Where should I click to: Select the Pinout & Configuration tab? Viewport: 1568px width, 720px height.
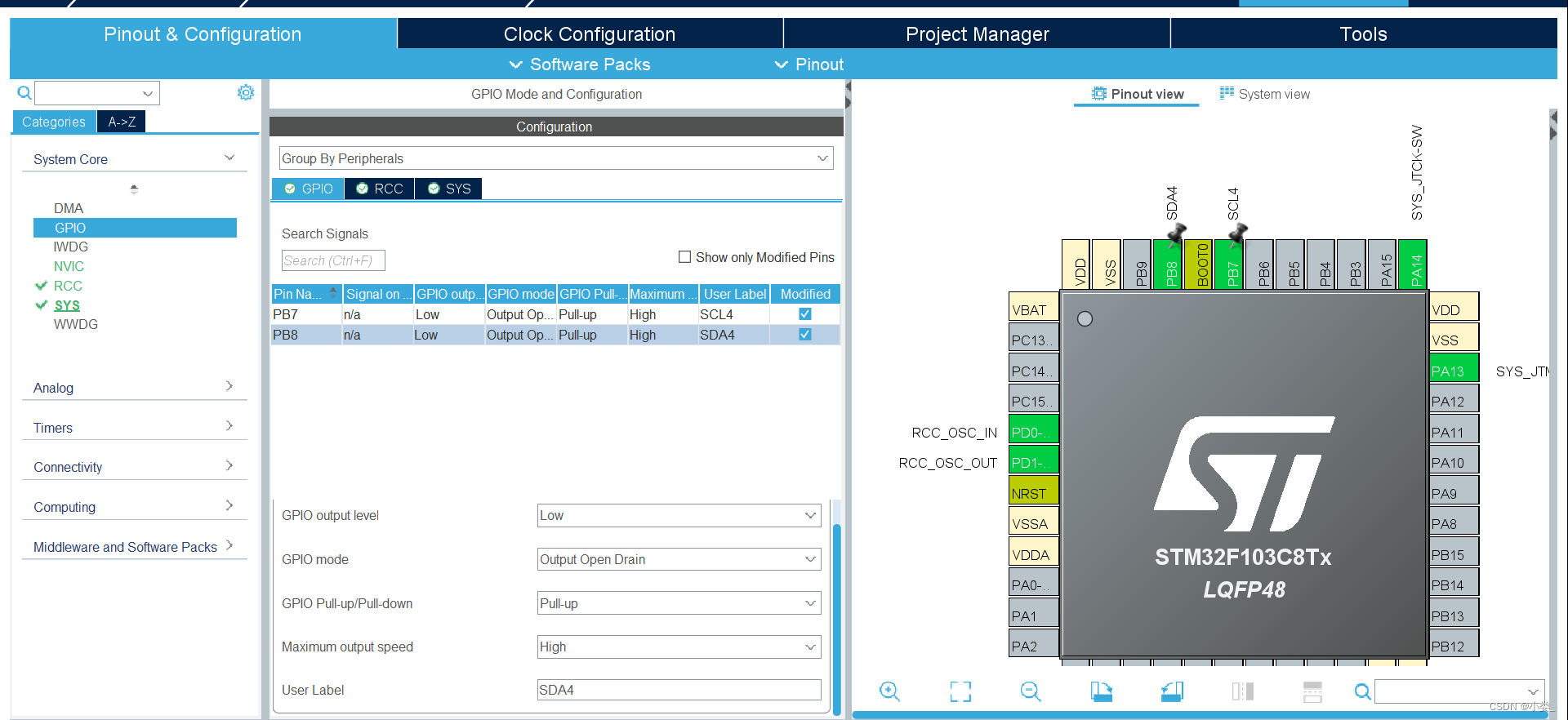pos(203,34)
